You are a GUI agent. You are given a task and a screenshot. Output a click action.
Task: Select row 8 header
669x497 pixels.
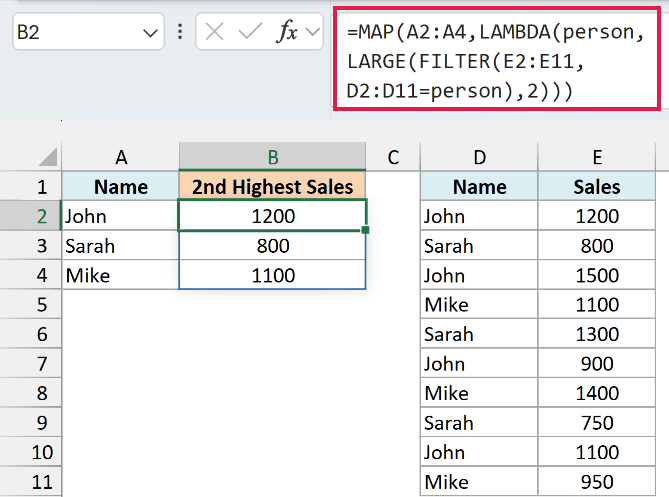tap(31, 393)
